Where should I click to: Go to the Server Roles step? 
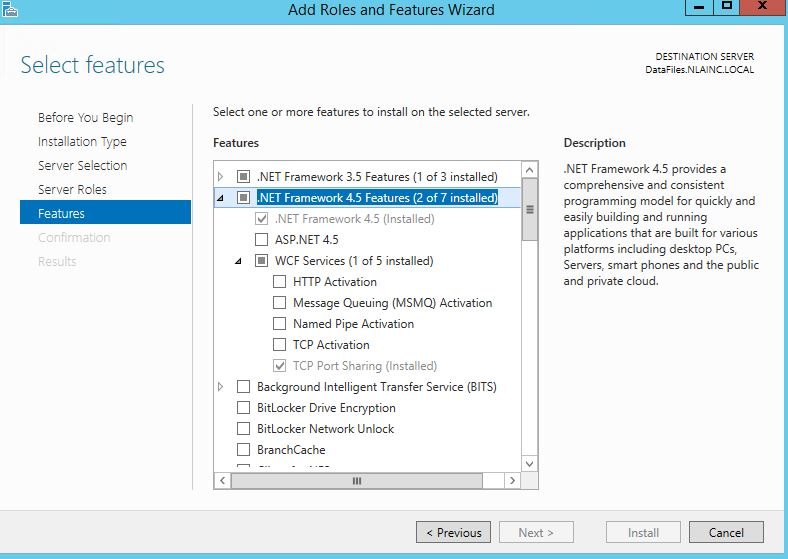click(x=72, y=190)
